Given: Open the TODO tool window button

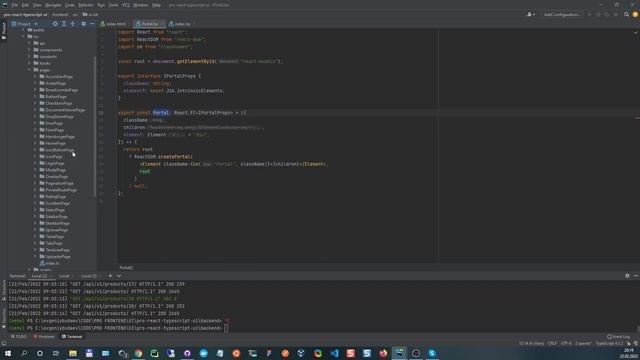Looking at the screenshot, I should pos(19,337).
